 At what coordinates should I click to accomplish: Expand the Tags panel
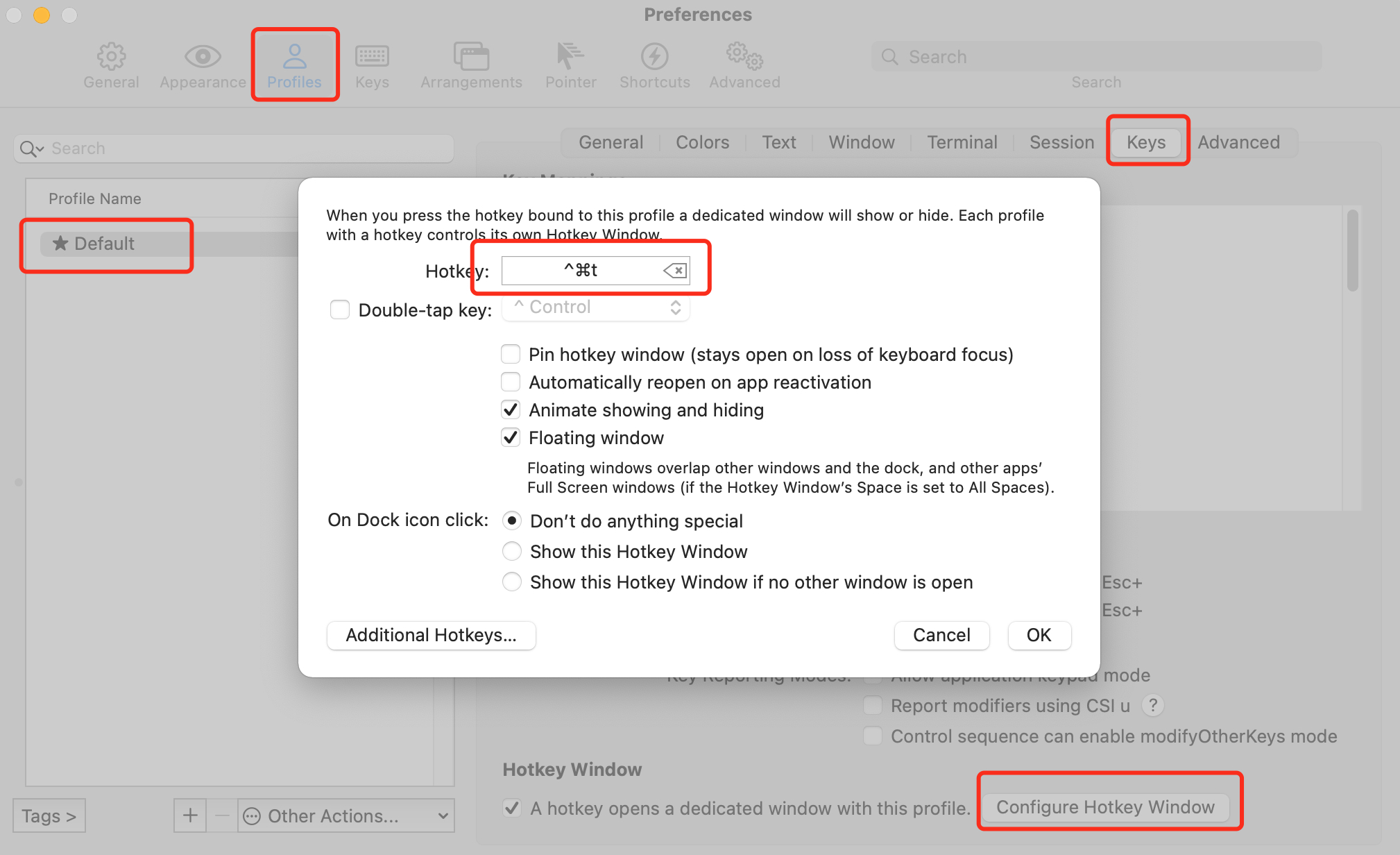[49, 815]
